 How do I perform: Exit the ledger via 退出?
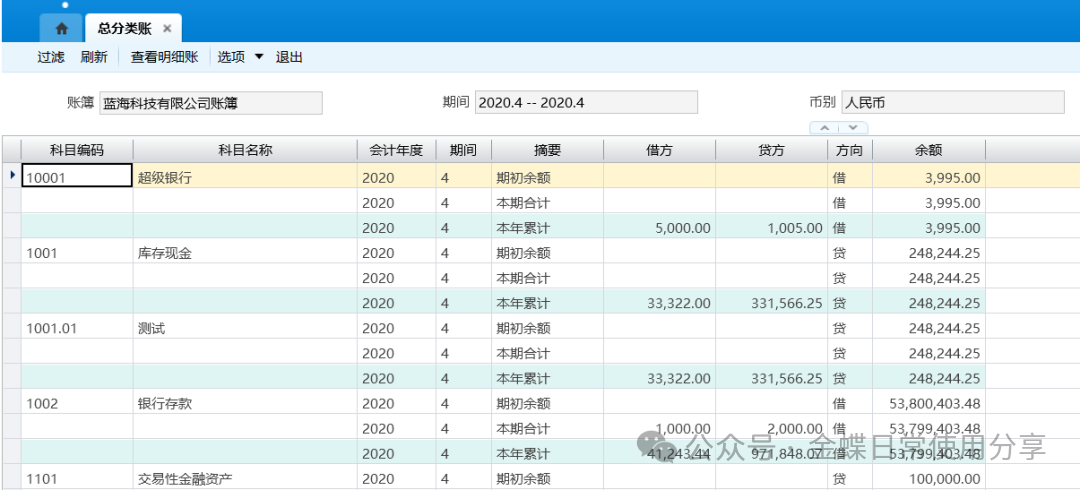pyautogui.click(x=289, y=57)
